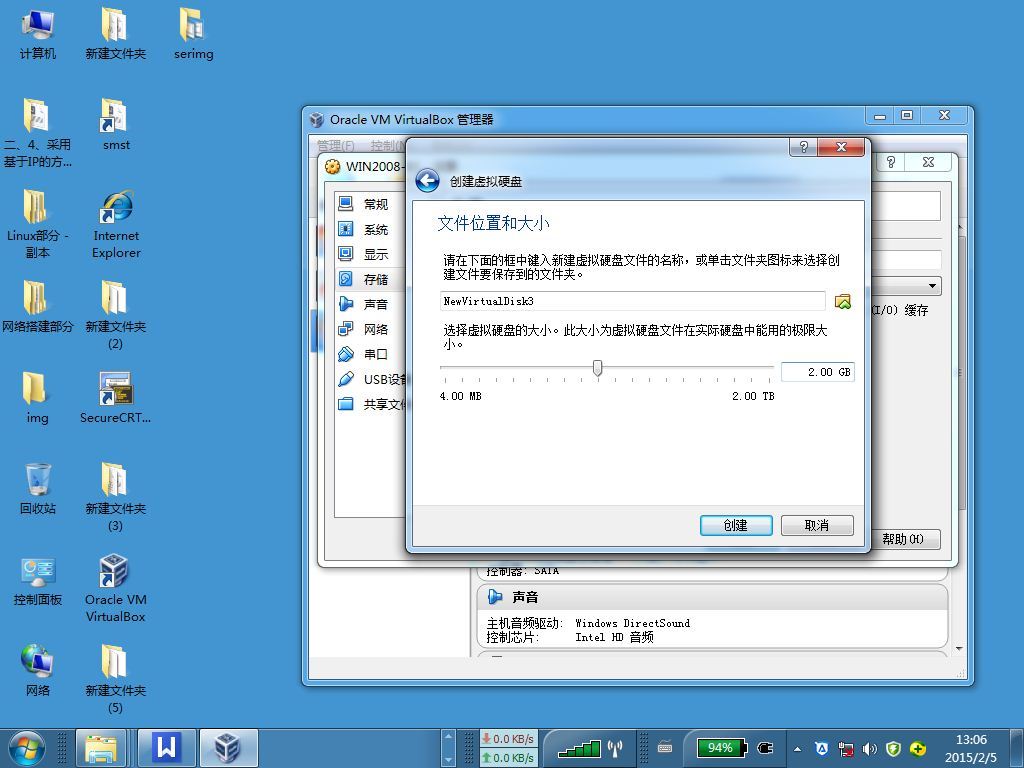Click the 2.00 TB slider maximum label
Screen dimensions: 1024x768
753,396
